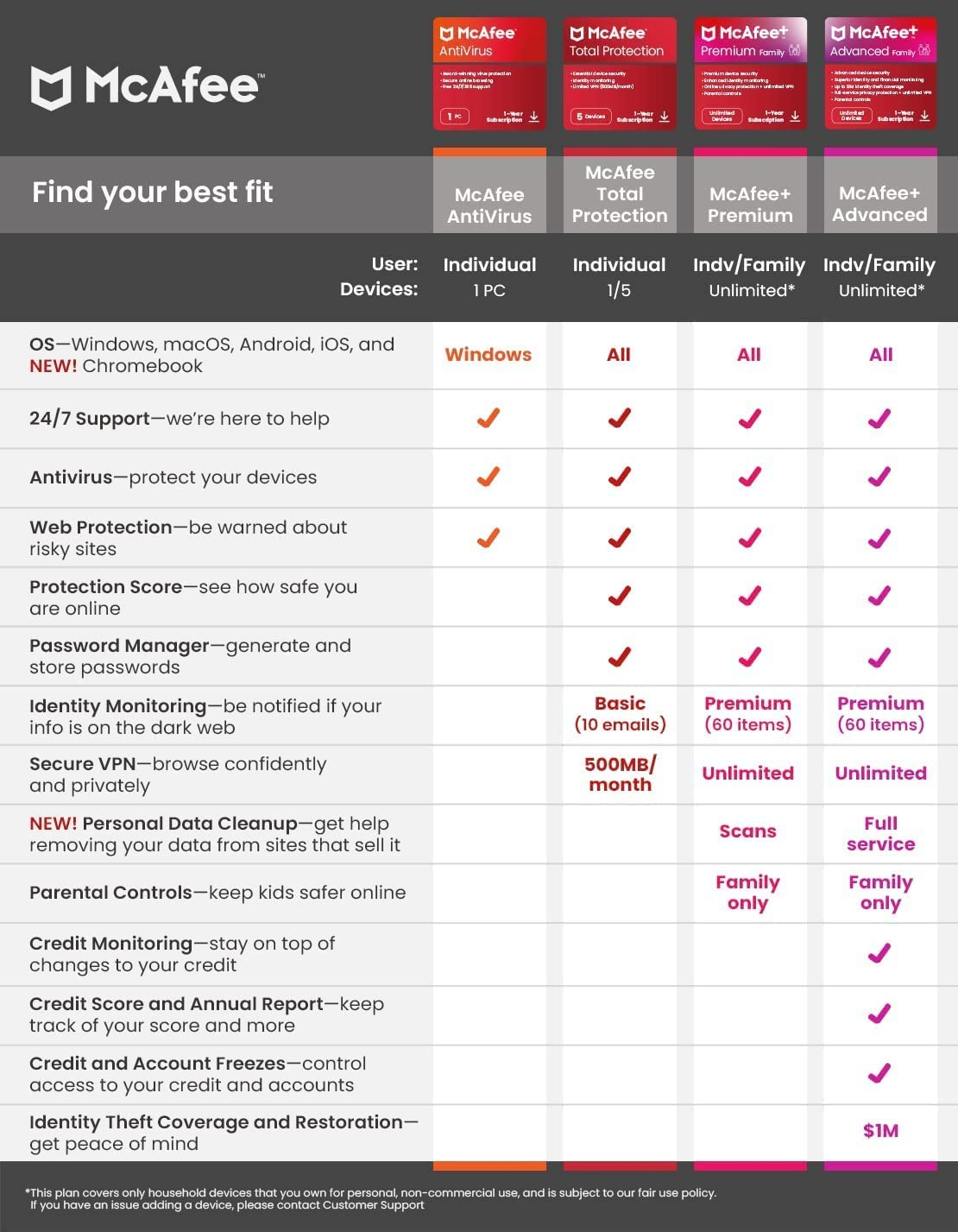Viewport: 958px width, 1232px height.
Task: Click the McAfee shield logo
Action: (51, 87)
